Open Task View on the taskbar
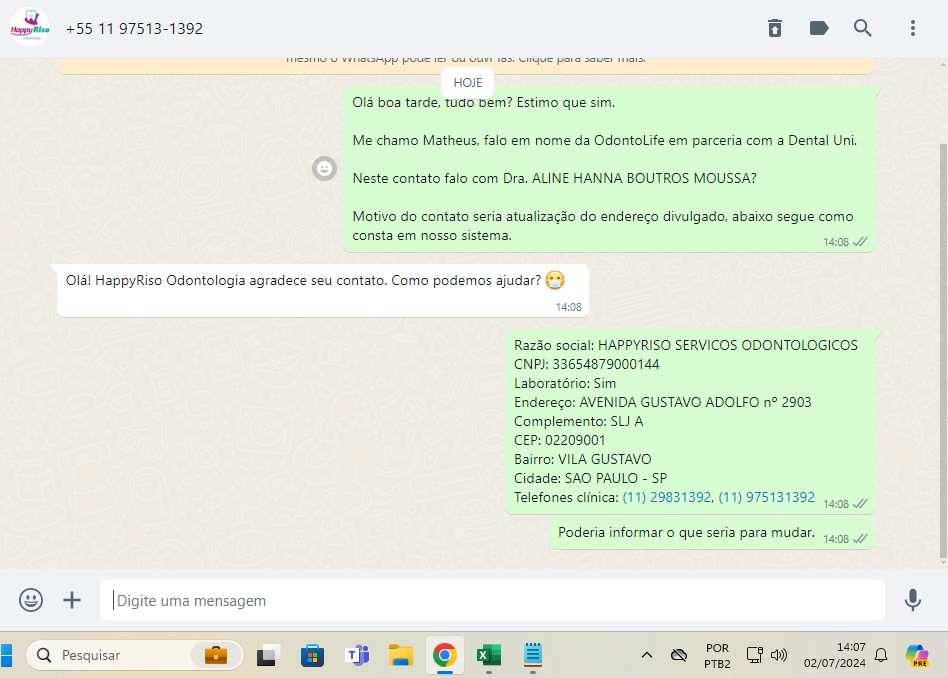Screen dimensions: 948x678 [x=268, y=655]
